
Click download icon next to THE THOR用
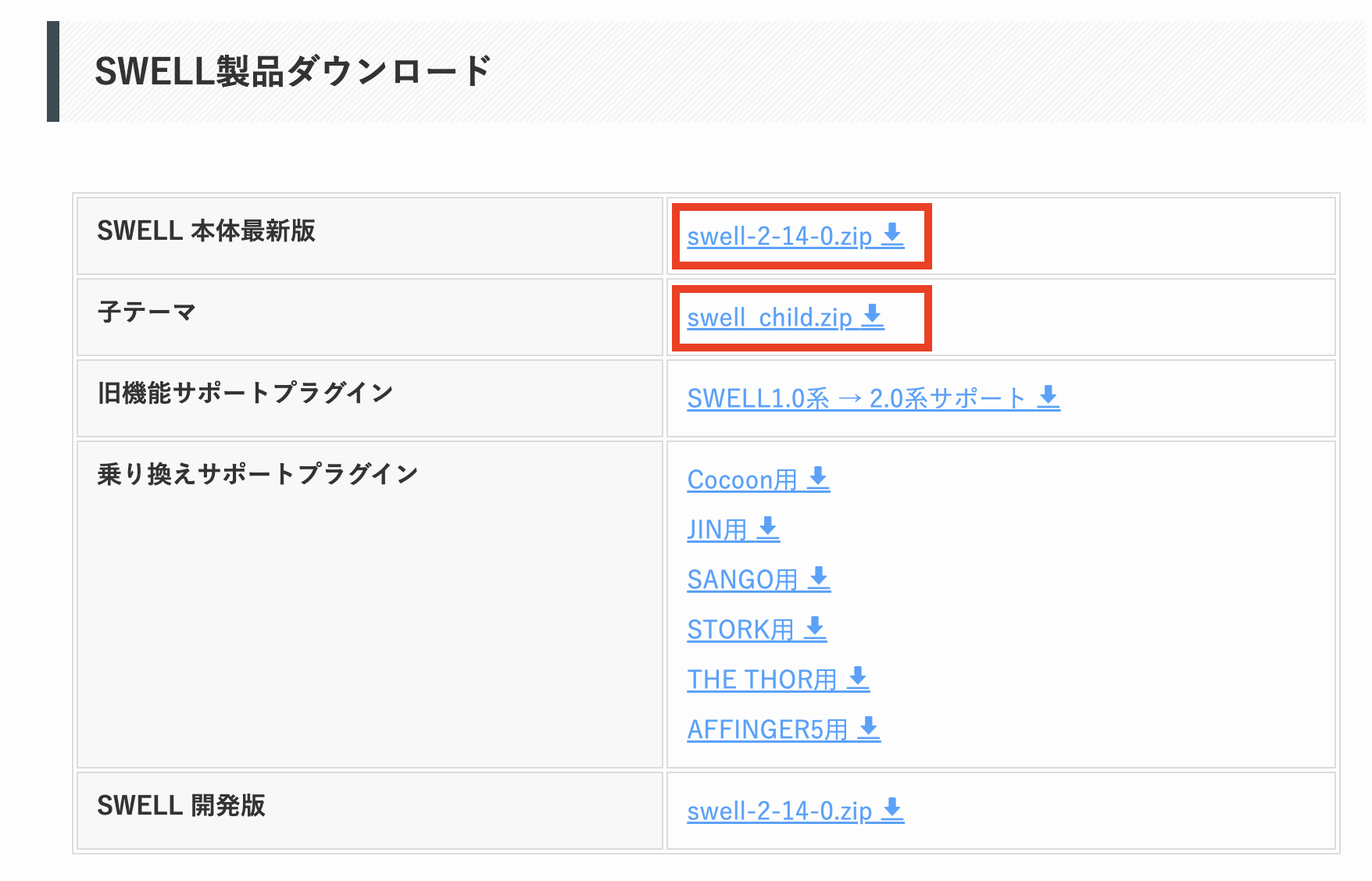click(858, 678)
